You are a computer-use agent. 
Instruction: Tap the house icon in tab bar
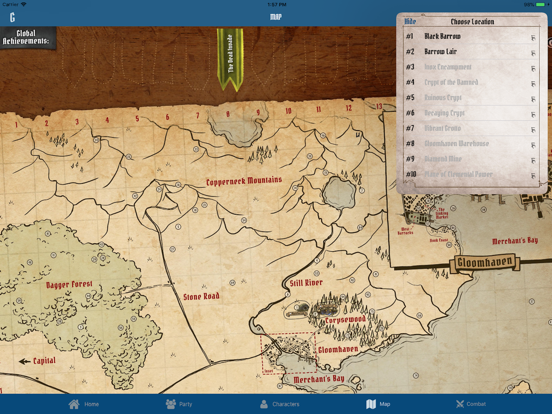[74, 404]
